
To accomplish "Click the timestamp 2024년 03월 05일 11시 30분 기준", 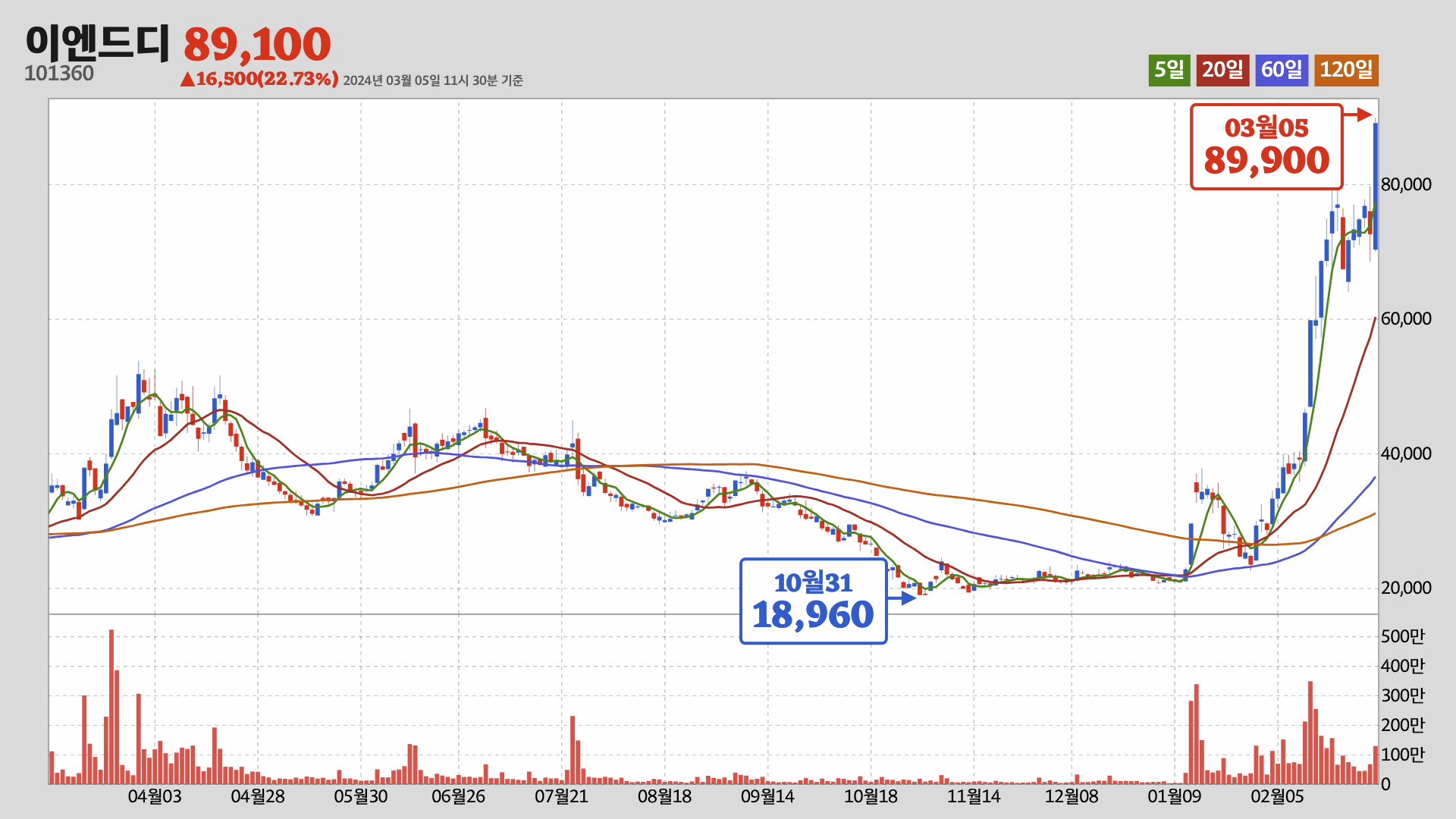I will point(433,80).
